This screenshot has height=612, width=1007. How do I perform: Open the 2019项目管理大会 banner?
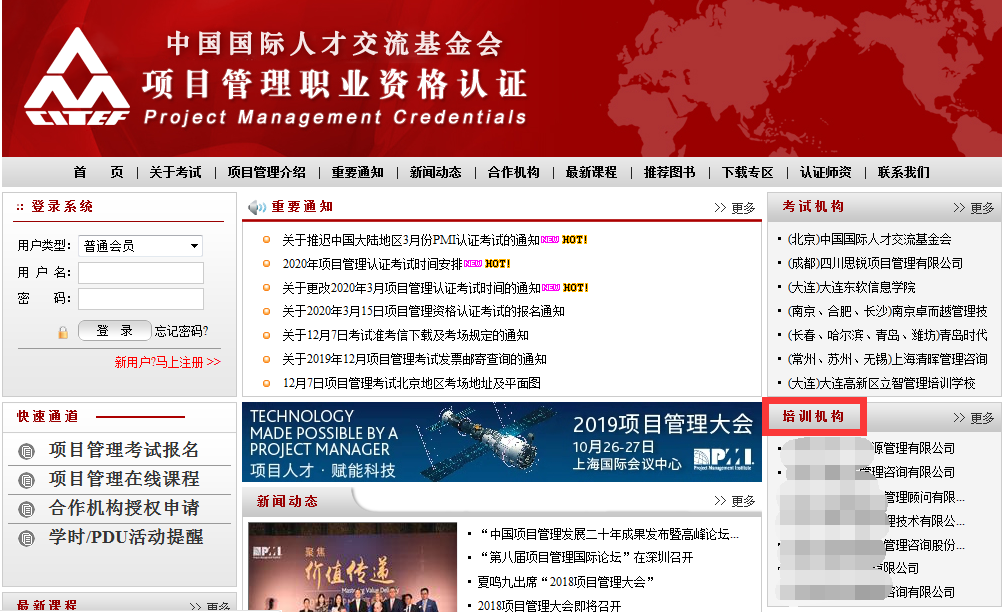coord(501,442)
